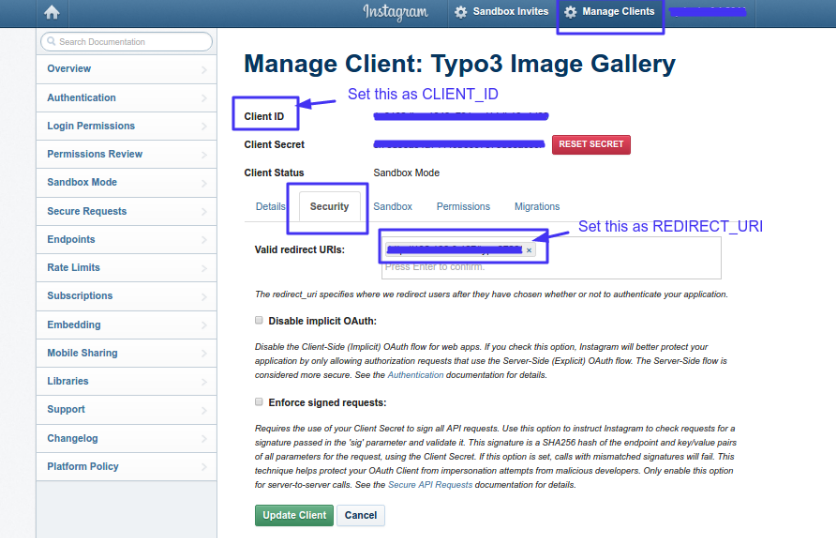Image resolution: width=839 pixels, height=538 pixels.
Task: Click the green Update Client button
Action: click(294, 515)
